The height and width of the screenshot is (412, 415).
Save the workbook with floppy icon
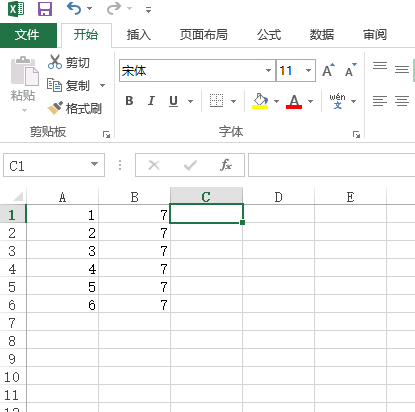45,9
